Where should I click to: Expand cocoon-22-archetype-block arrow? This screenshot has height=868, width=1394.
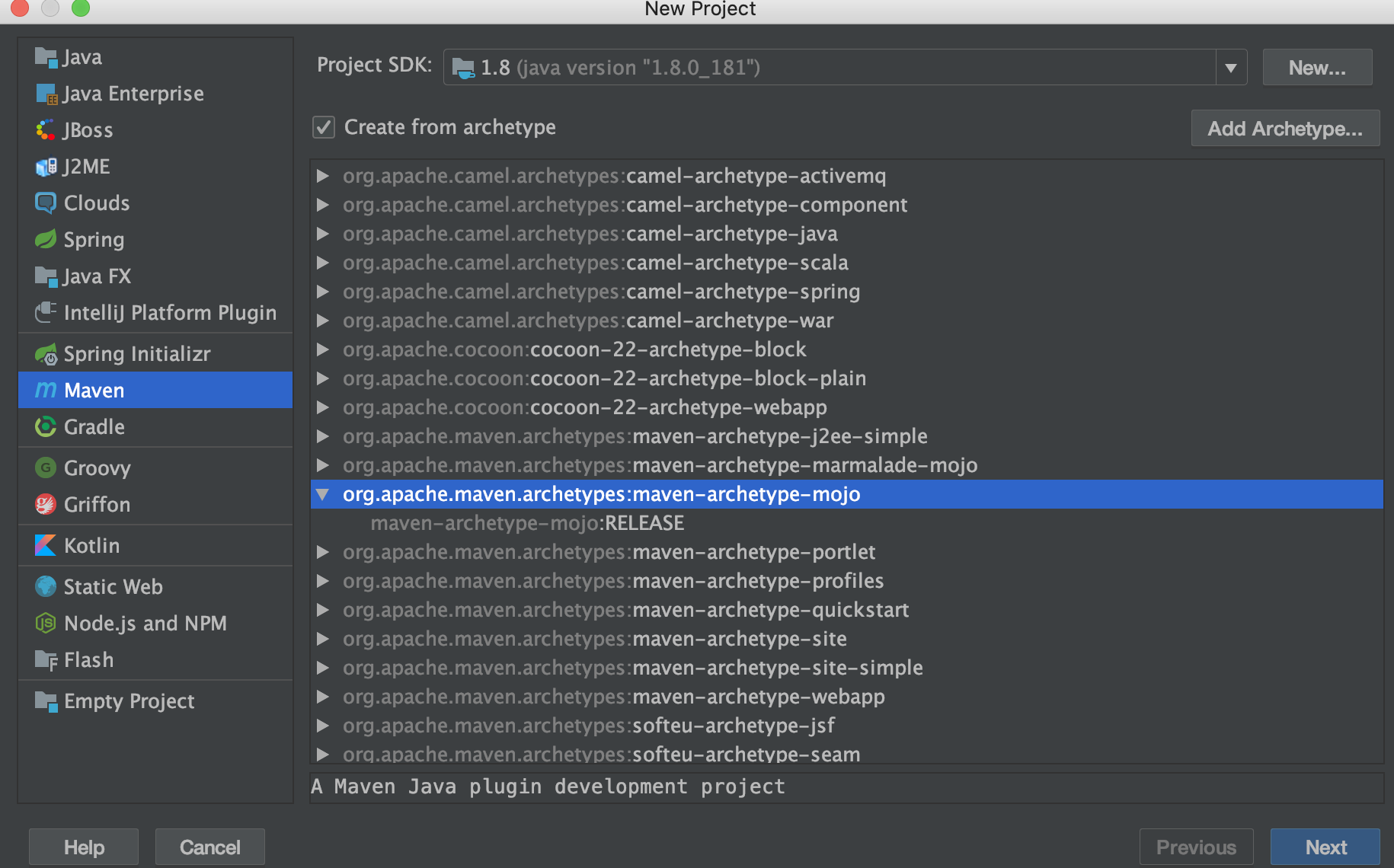[323, 349]
